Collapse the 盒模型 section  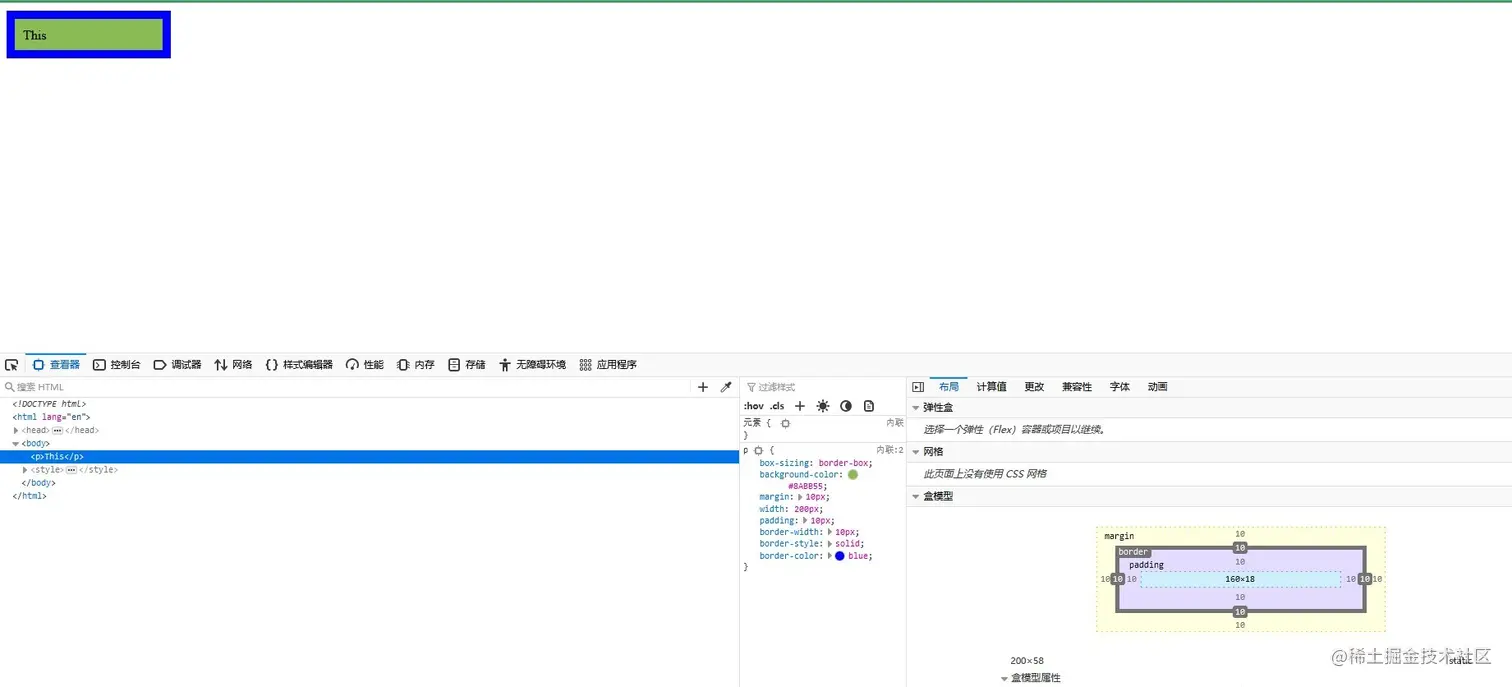[916, 495]
